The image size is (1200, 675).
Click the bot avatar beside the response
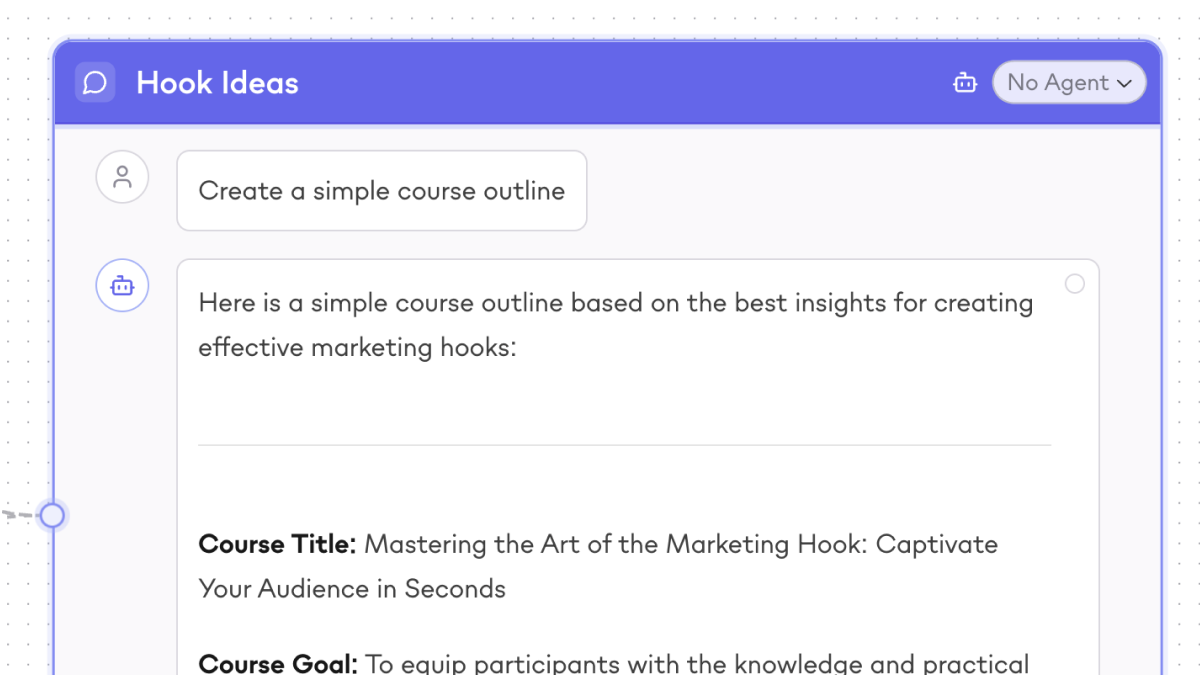(122, 286)
